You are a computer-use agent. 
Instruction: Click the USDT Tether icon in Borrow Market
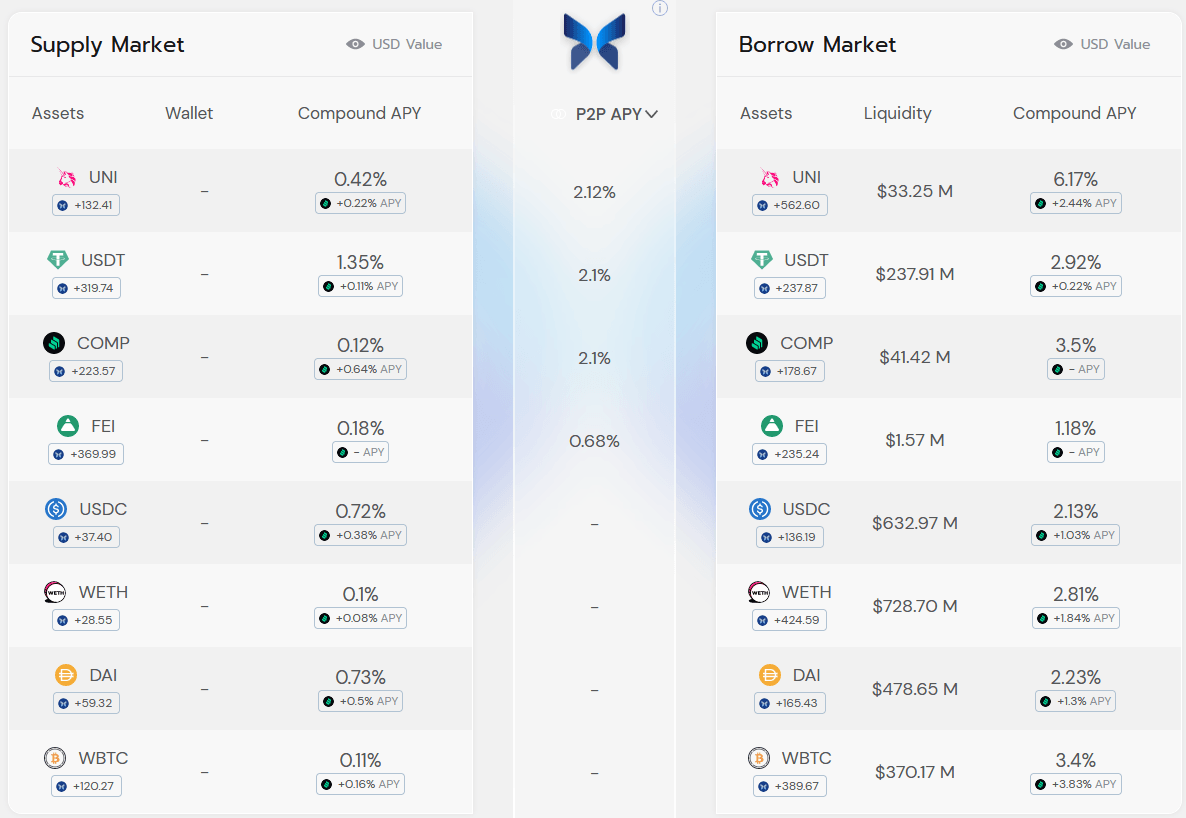[762, 260]
